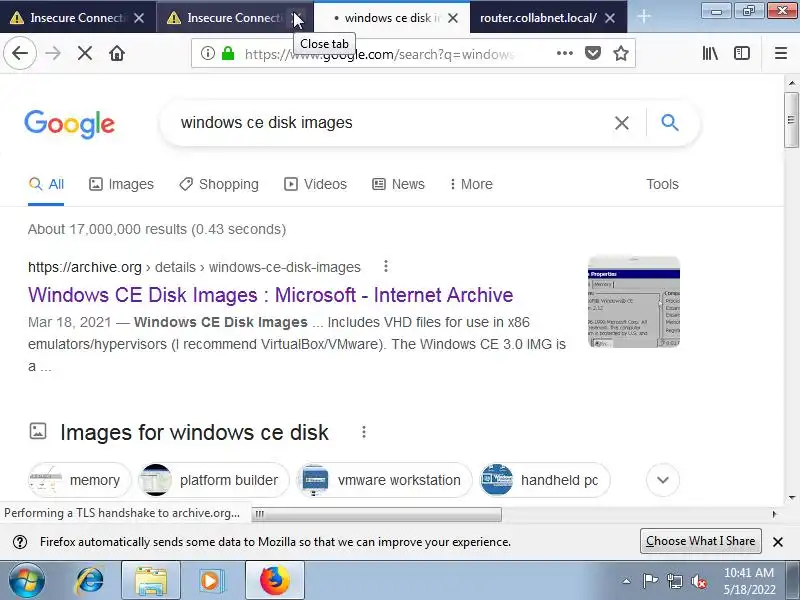Bookmark this page with the star
Image resolution: width=800 pixels, height=600 pixels.
620,53
